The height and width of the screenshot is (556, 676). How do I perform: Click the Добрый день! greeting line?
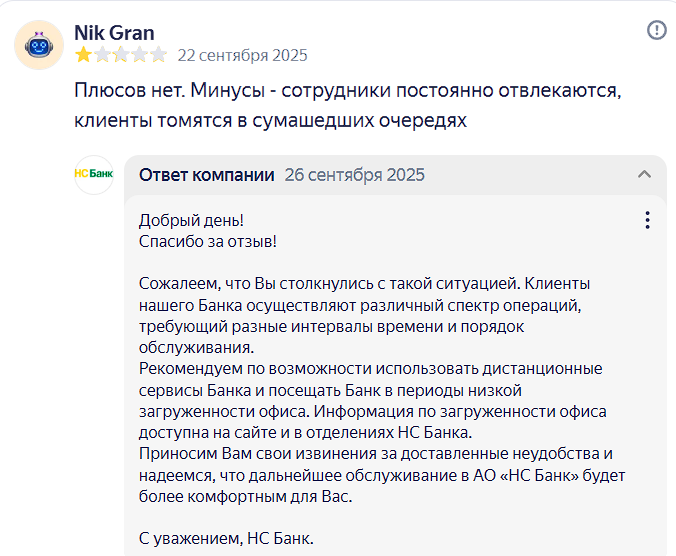pyautogui.click(x=191, y=220)
